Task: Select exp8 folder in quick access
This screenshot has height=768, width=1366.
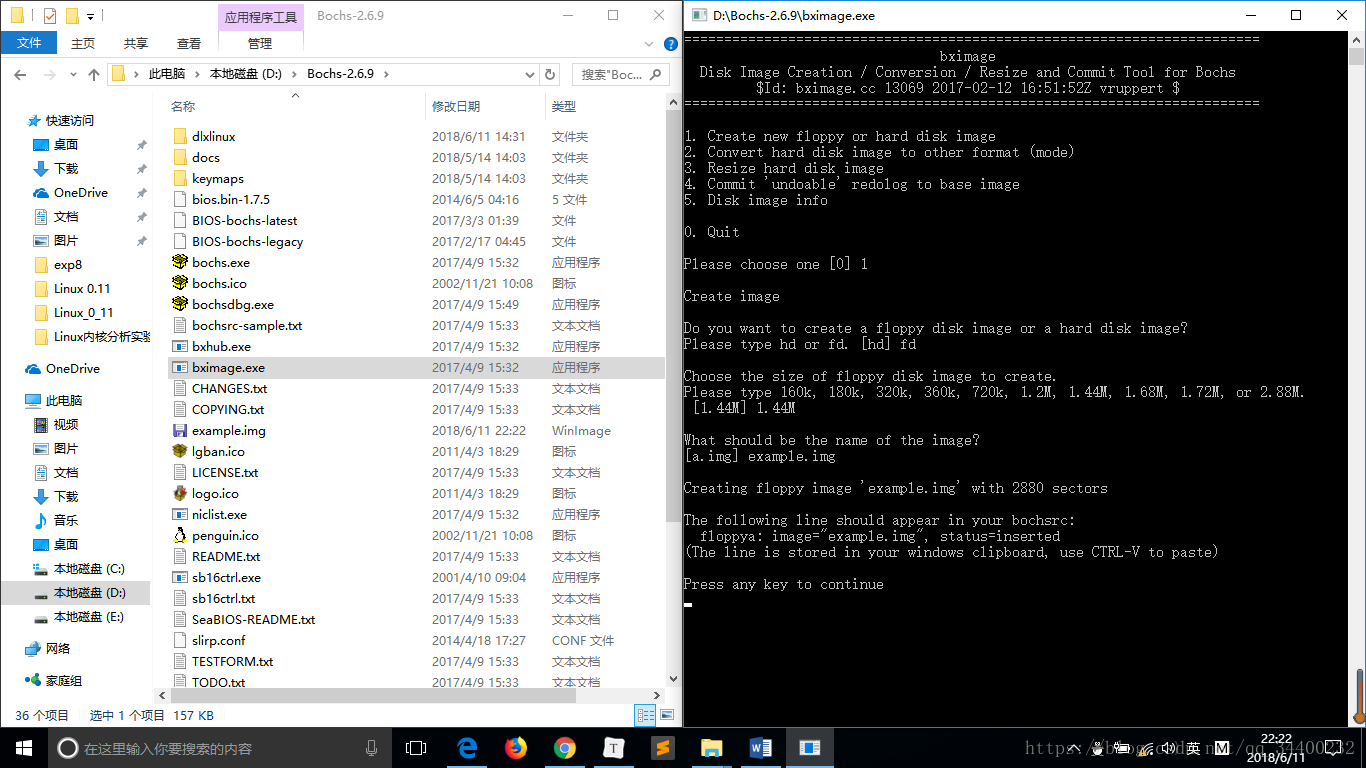Action: coord(68,264)
